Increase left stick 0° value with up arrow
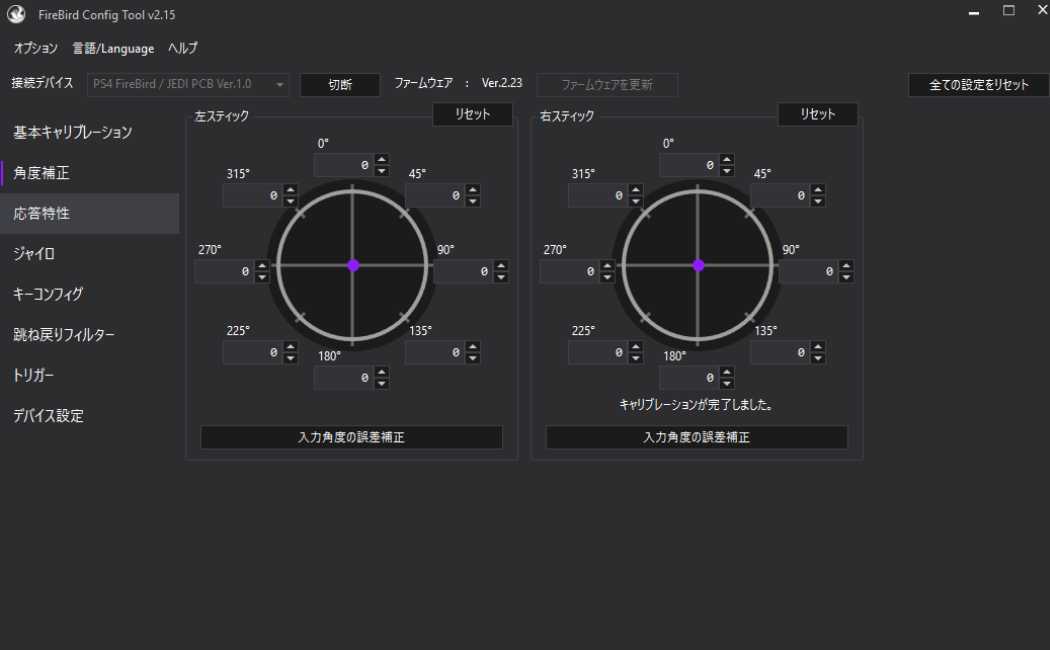The height and width of the screenshot is (650, 1050). point(381,159)
